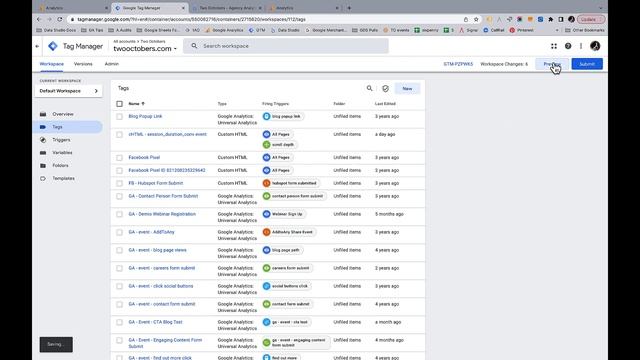
Task: Click the Tag Manager back arrow
Action: coord(37,47)
